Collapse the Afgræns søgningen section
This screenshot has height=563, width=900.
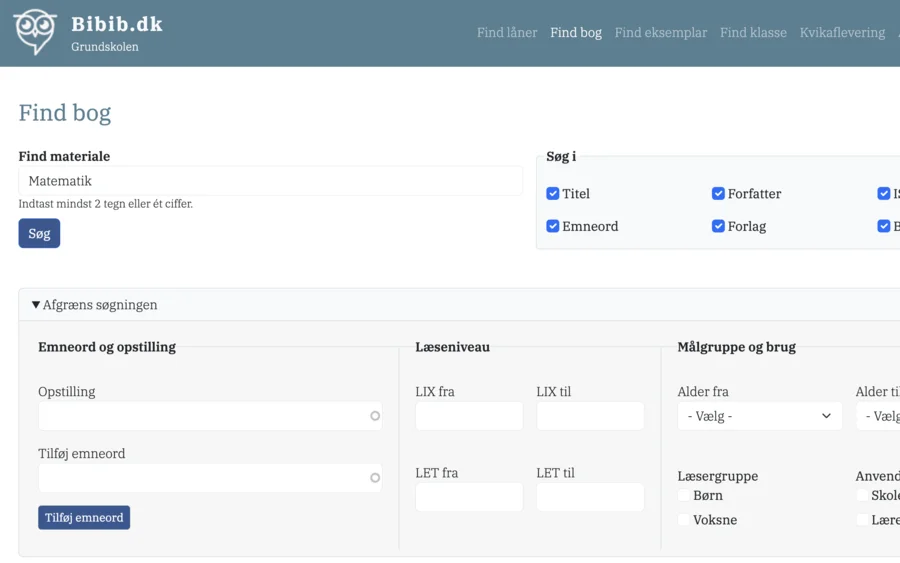(95, 305)
